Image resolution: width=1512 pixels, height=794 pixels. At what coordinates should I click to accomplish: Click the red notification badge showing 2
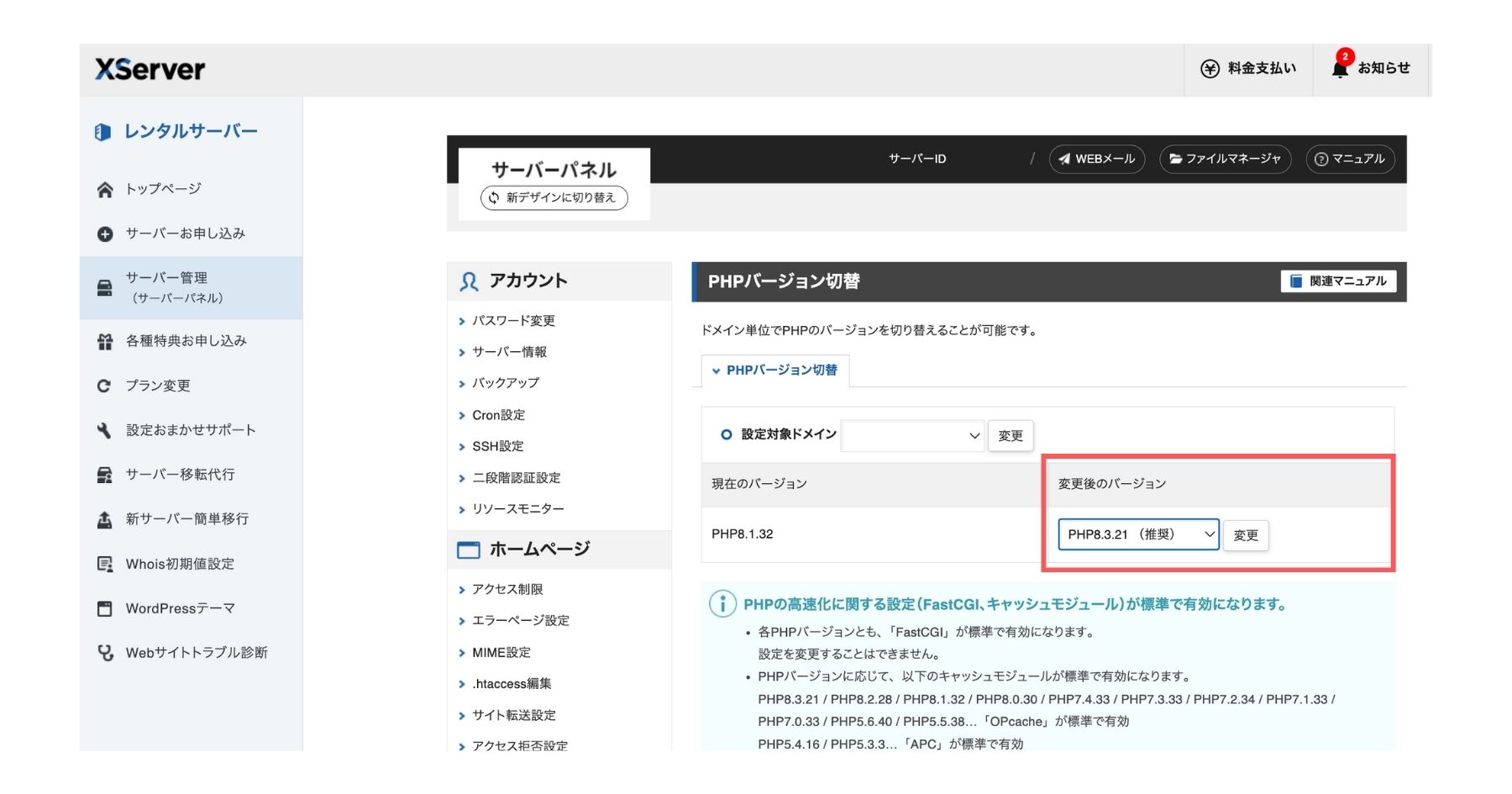tap(1345, 56)
